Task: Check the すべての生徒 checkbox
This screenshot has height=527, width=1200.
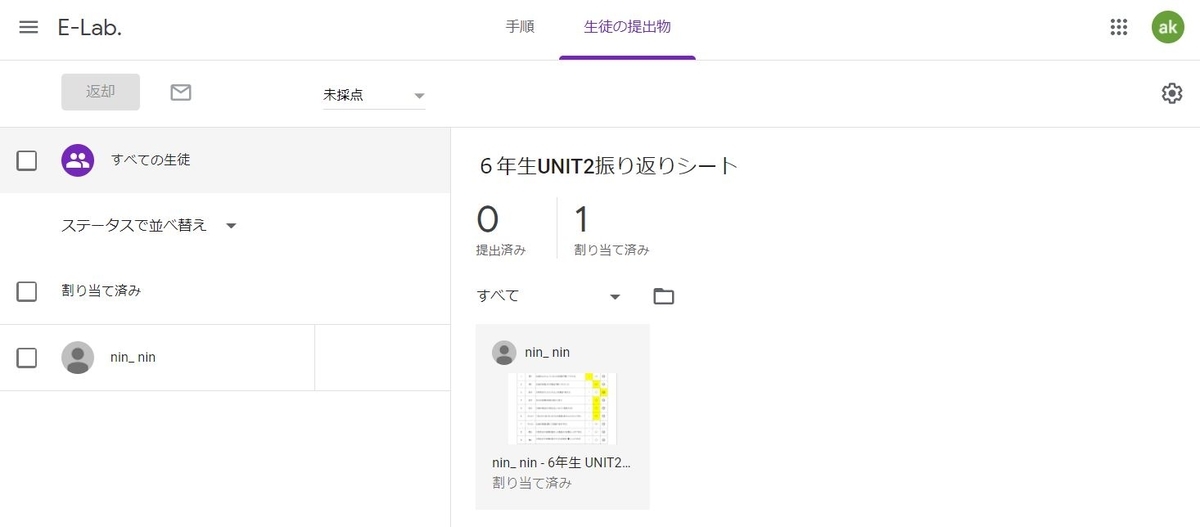Action: [27, 160]
